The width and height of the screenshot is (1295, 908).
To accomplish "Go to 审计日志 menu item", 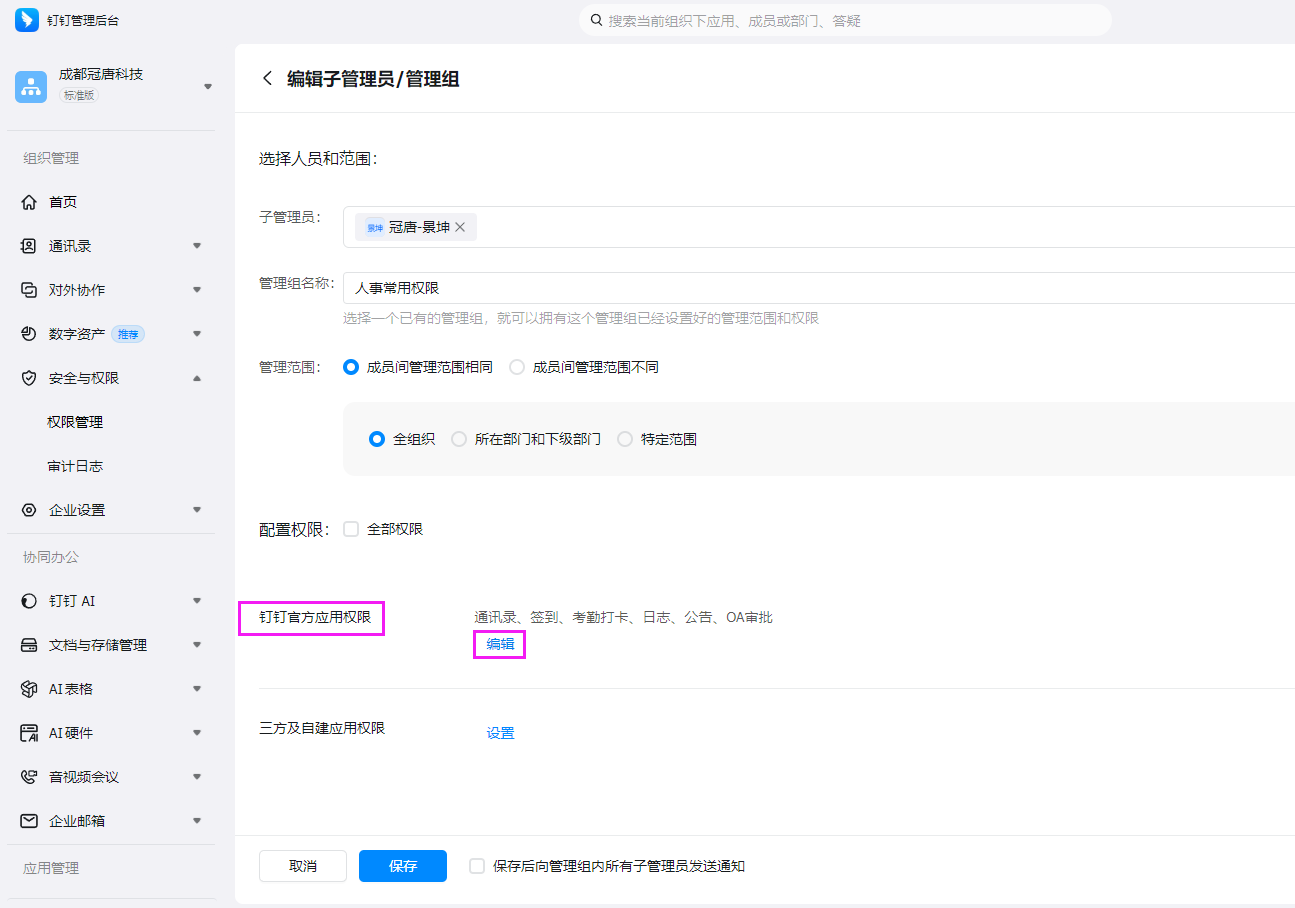I will (x=75, y=466).
